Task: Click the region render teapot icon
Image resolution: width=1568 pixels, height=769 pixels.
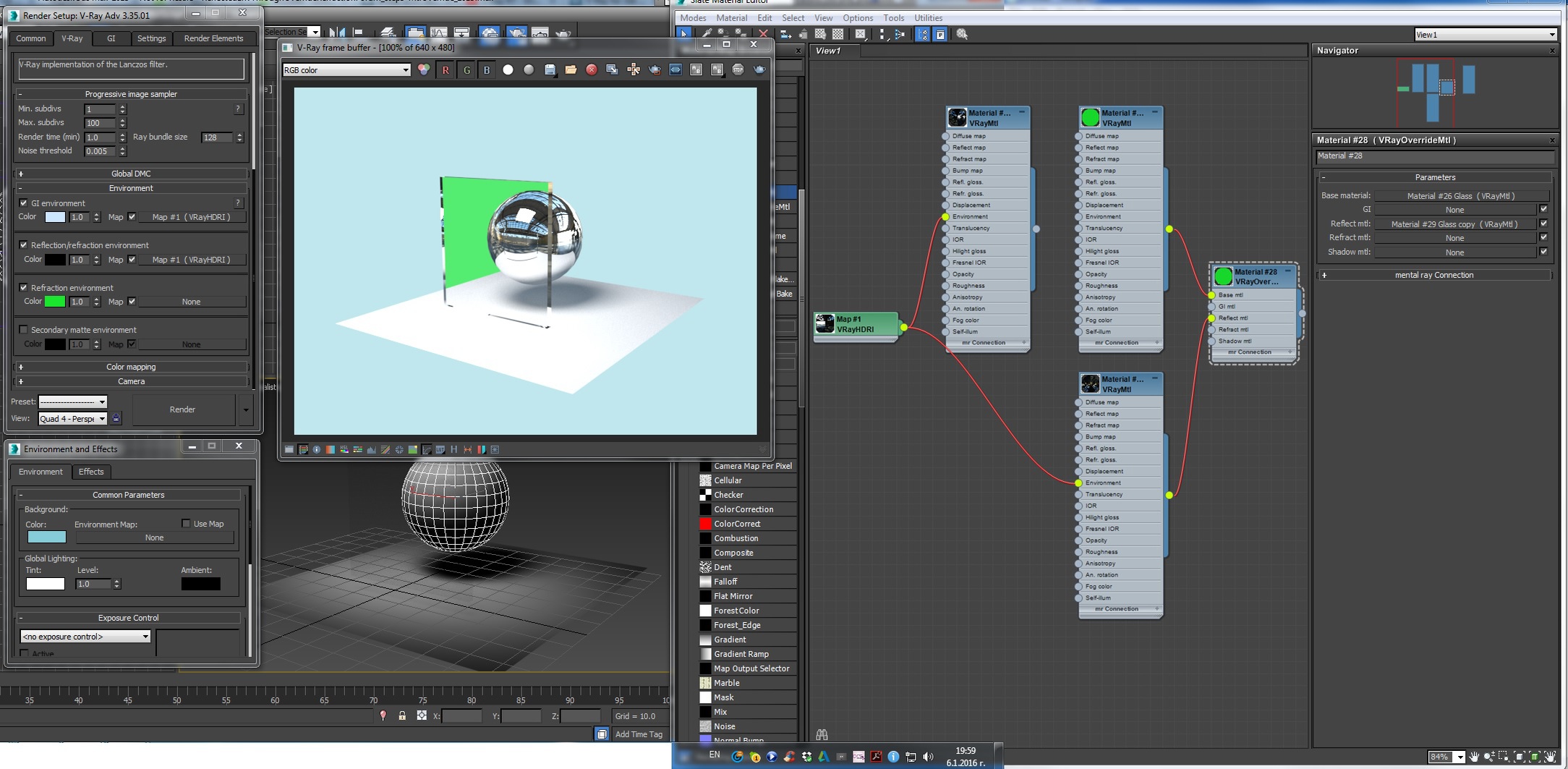Action: coord(655,70)
